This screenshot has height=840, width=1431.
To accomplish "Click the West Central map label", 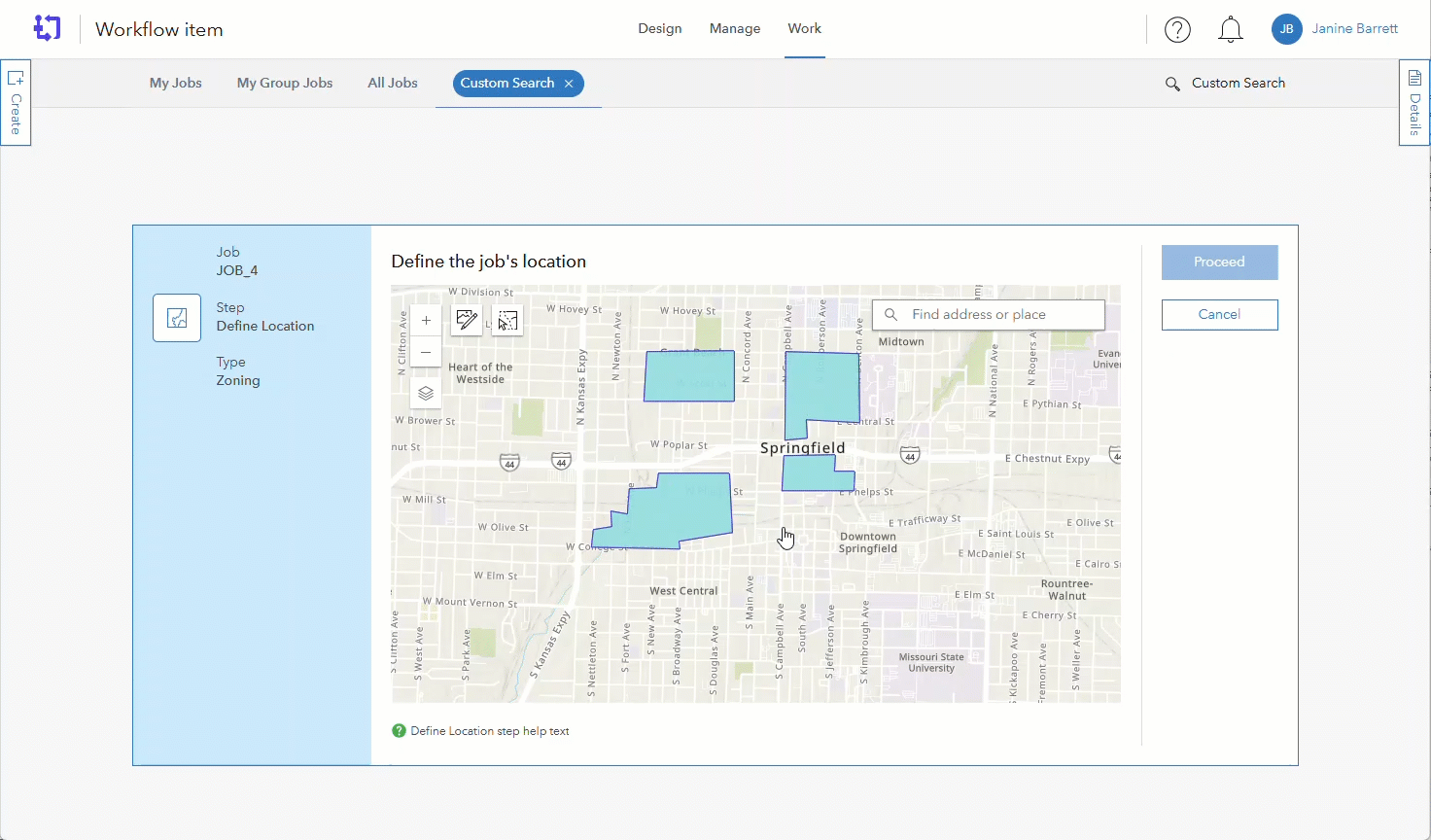I will [x=683, y=591].
